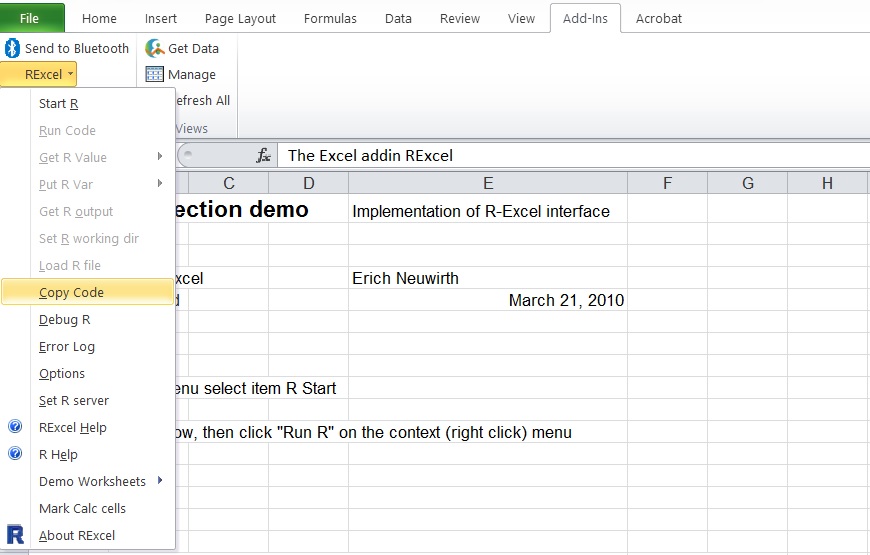870x555 pixels.
Task: Click Send to Bluetooth button
Action: (67, 48)
